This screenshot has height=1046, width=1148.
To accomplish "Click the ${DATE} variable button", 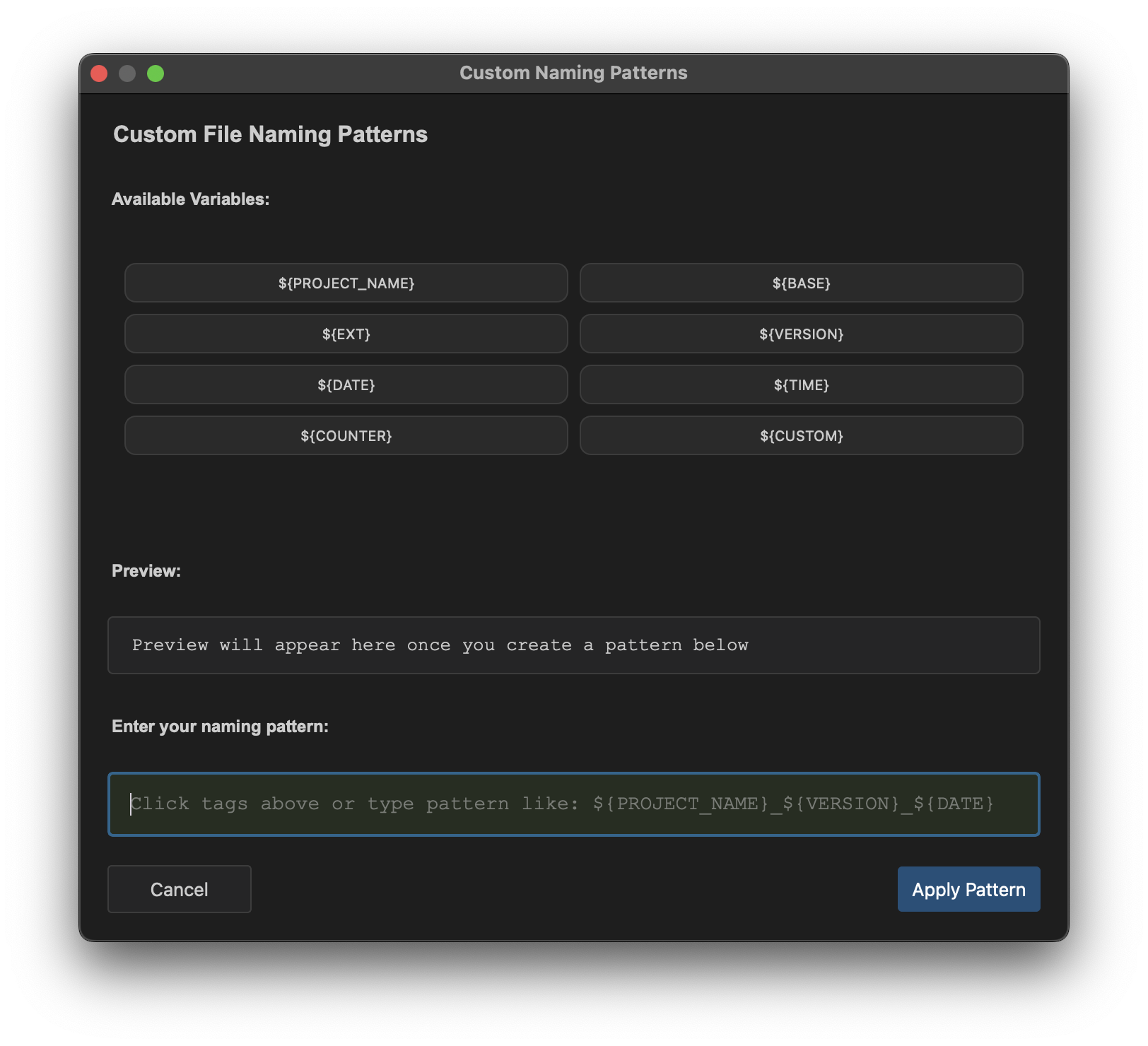I will click(x=346, y=384).
